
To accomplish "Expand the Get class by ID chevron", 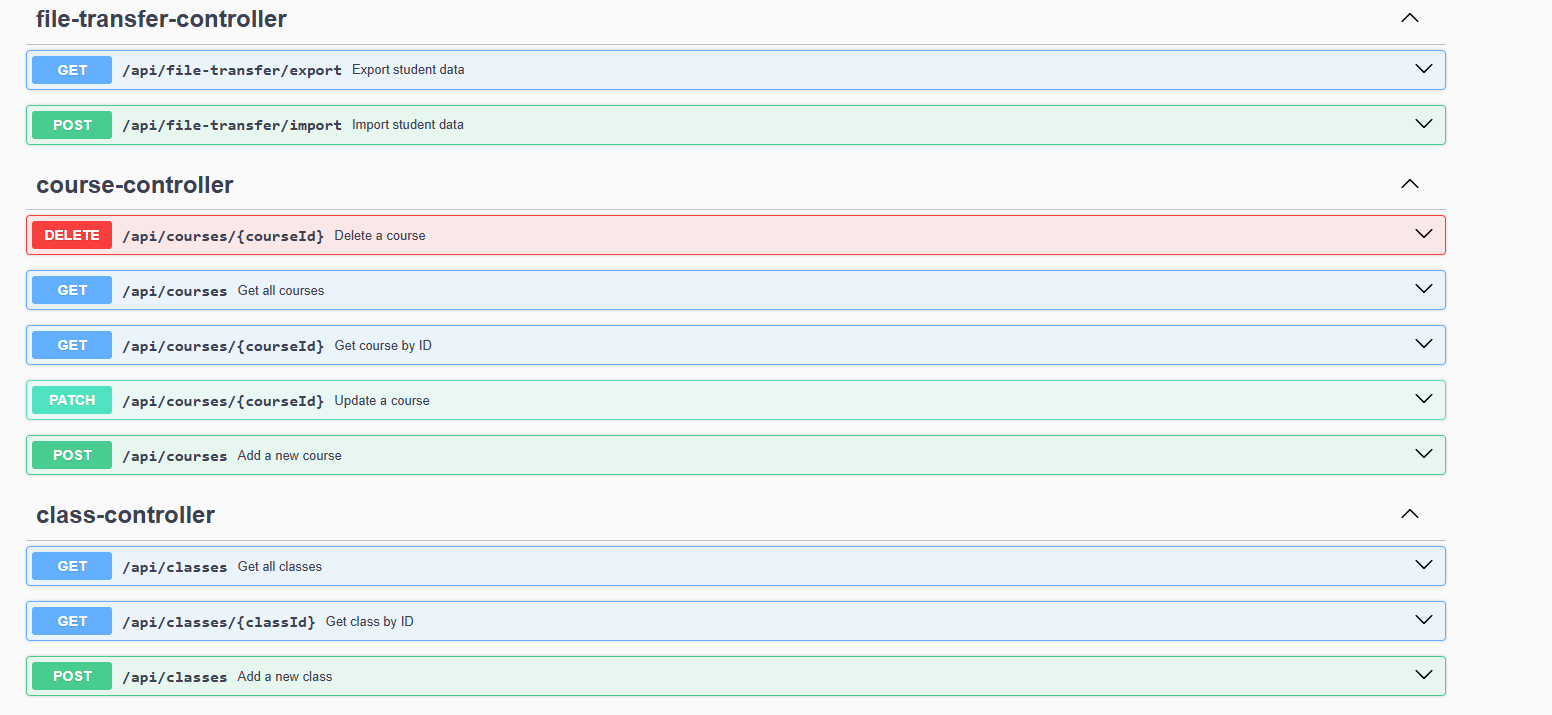I will click(1424, 620).
